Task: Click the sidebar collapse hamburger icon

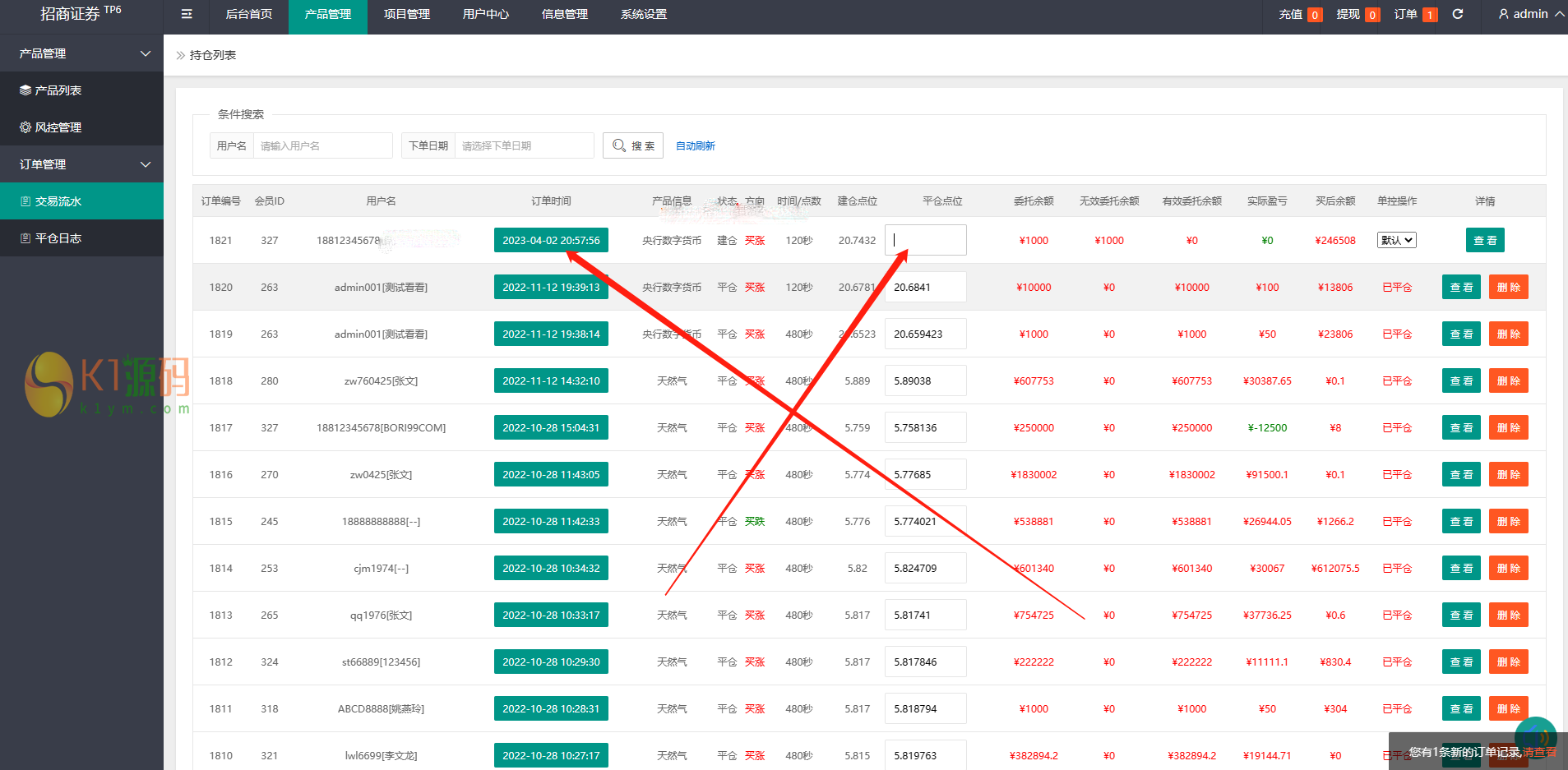Action: click(187, 14)
